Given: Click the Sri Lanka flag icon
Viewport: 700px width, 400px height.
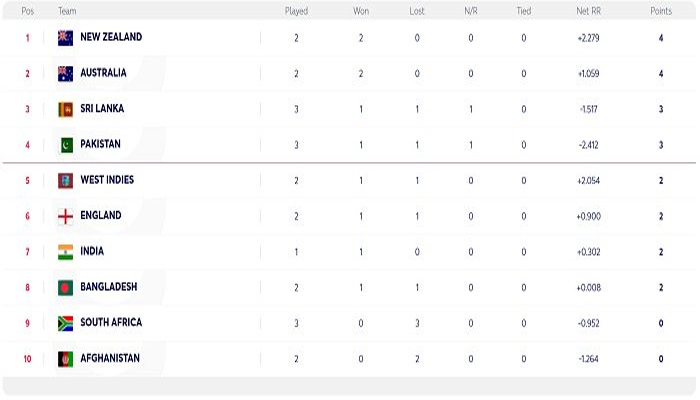Looking at the screenshot, I should coord(66,109).
